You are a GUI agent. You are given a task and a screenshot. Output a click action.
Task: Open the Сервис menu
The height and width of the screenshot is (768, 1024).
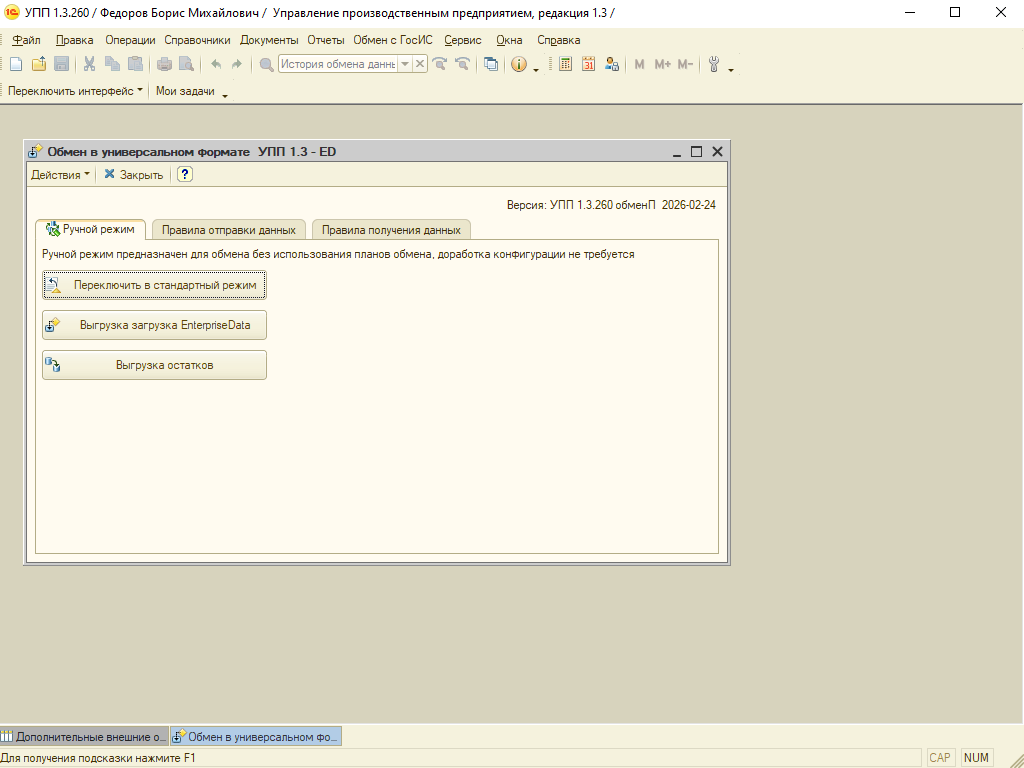click(x=463, y=40)
